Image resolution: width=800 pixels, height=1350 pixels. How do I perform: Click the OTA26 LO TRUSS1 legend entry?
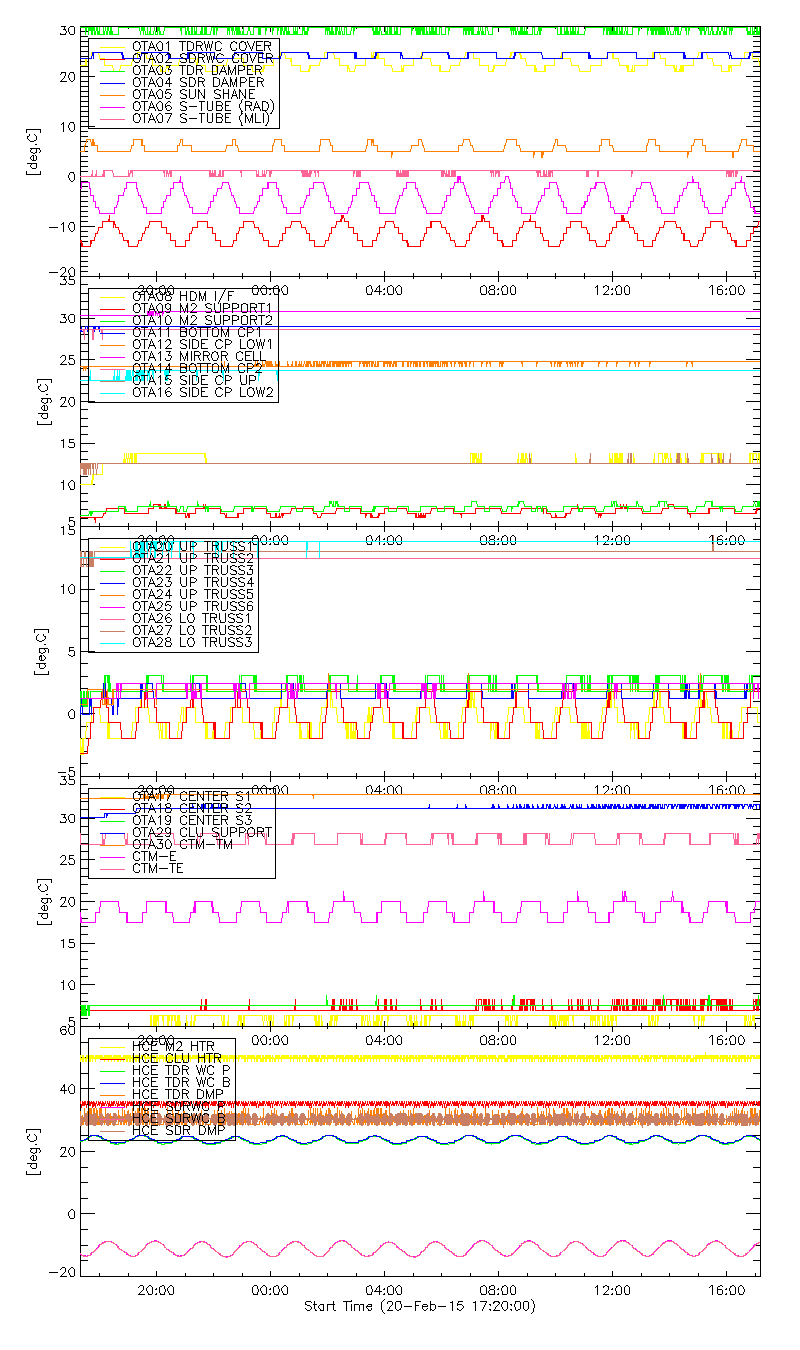193,618
